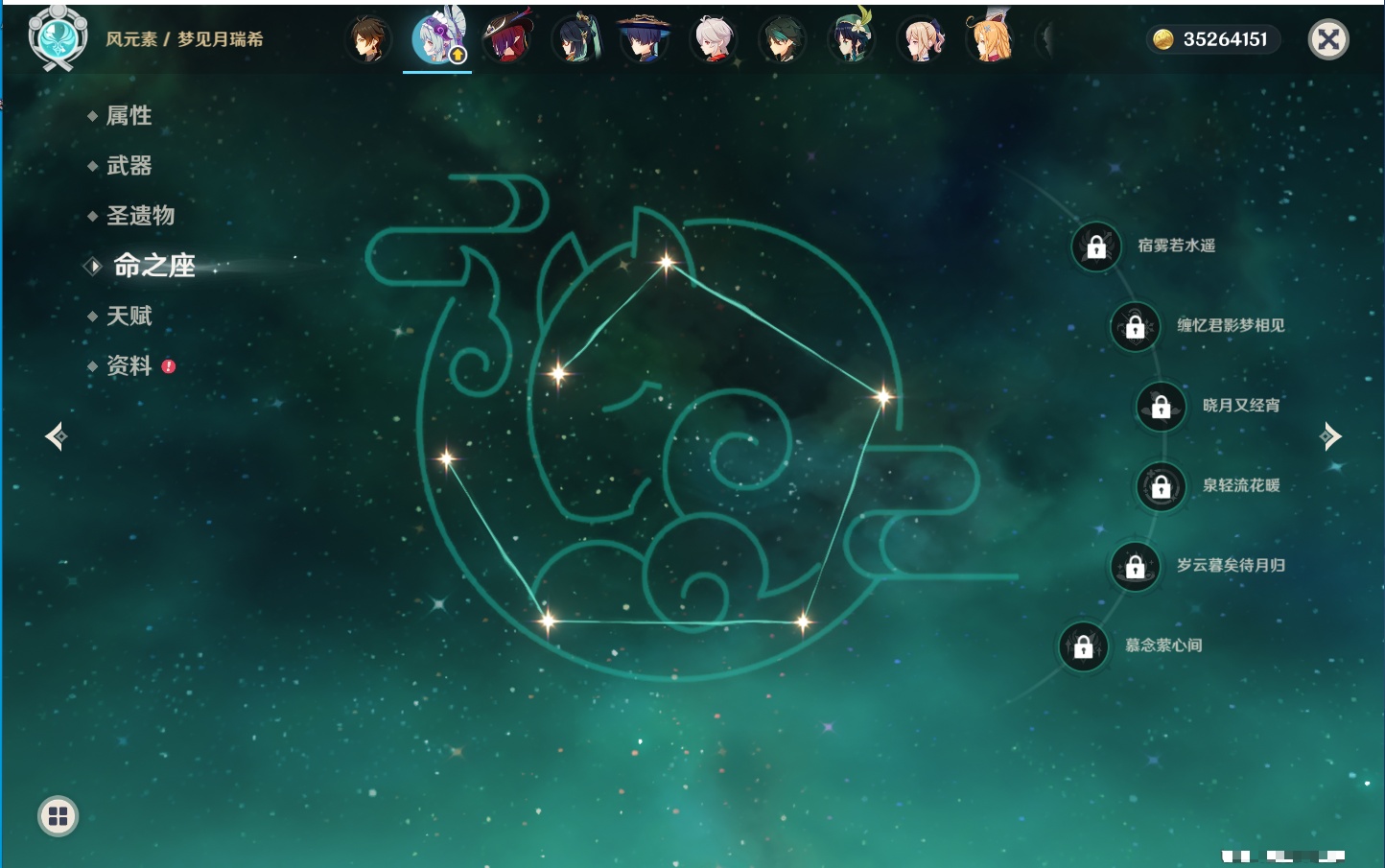Click the red alert badge beside 资料
This screenshot has width=1385, height=868.
click(x=169, y=366)
